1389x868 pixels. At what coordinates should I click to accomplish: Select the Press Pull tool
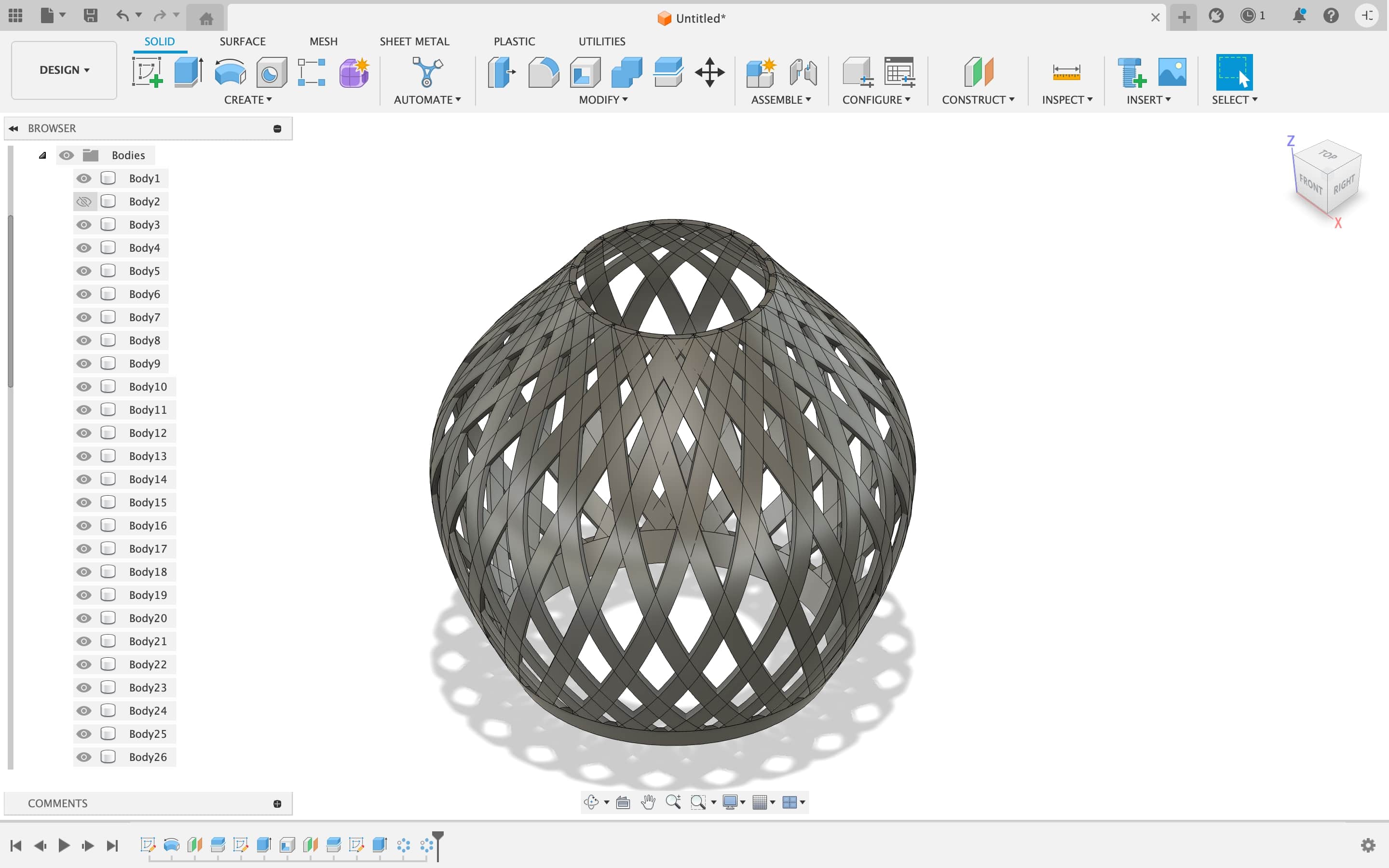click(502, 72)
